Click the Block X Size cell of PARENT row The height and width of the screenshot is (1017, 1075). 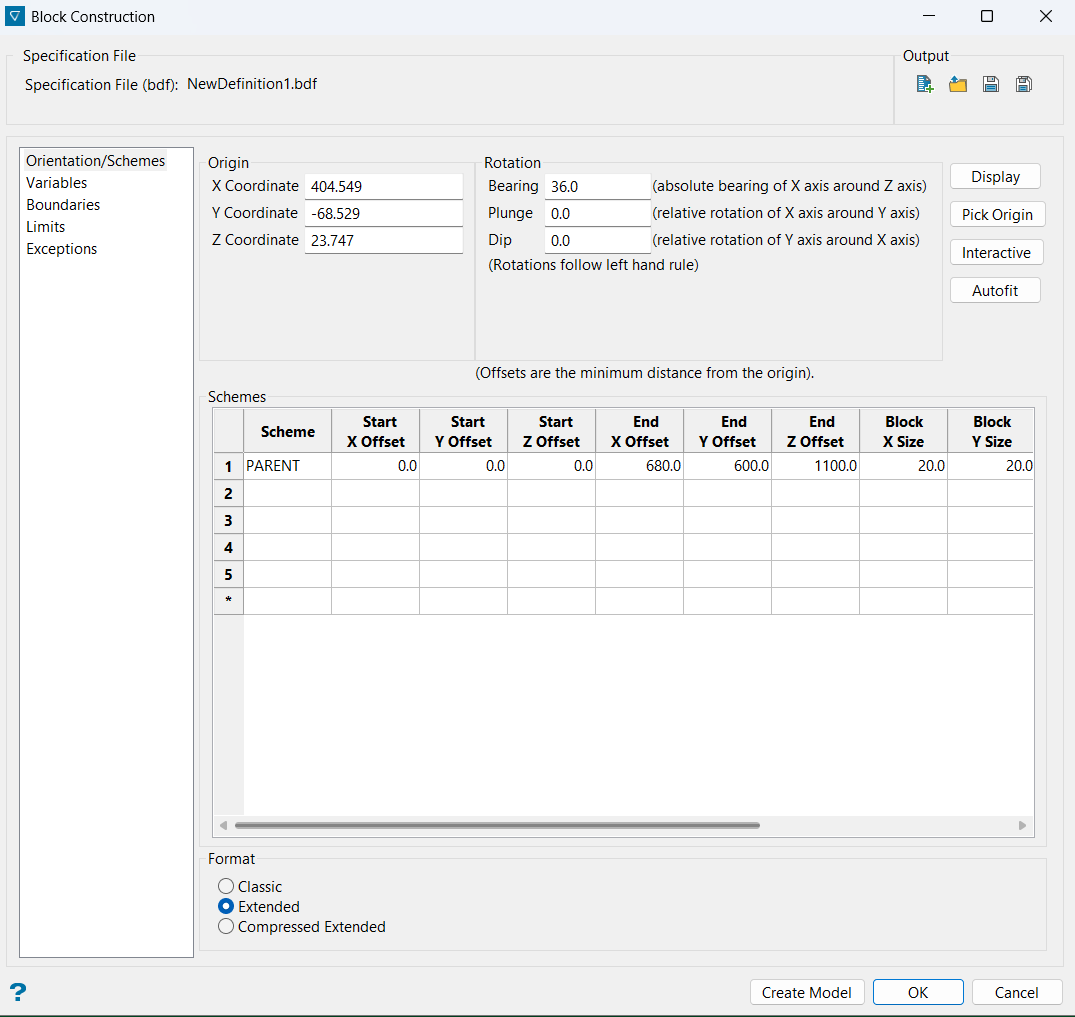pos(904,466)
